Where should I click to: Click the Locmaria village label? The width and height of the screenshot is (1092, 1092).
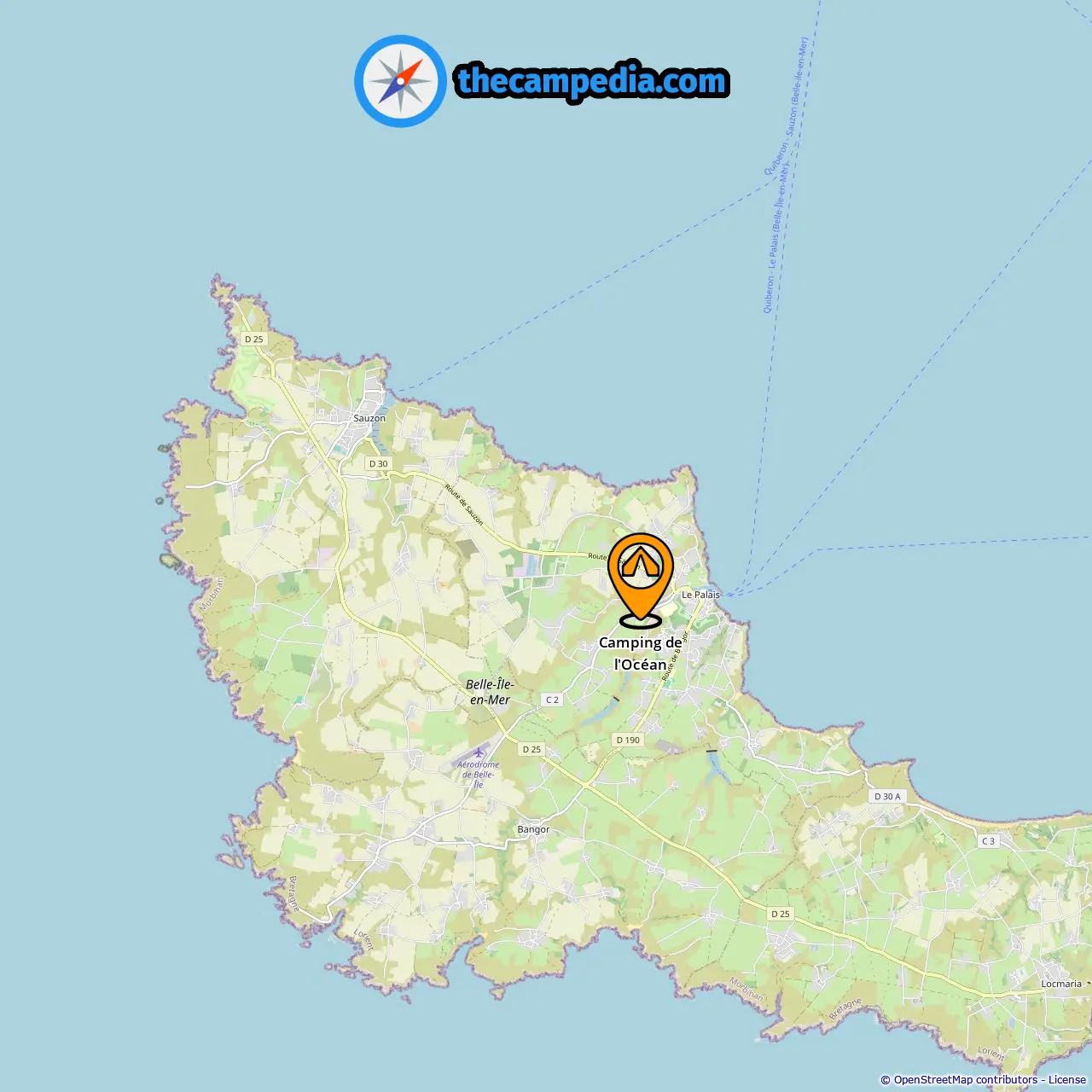click(1061, 984)
